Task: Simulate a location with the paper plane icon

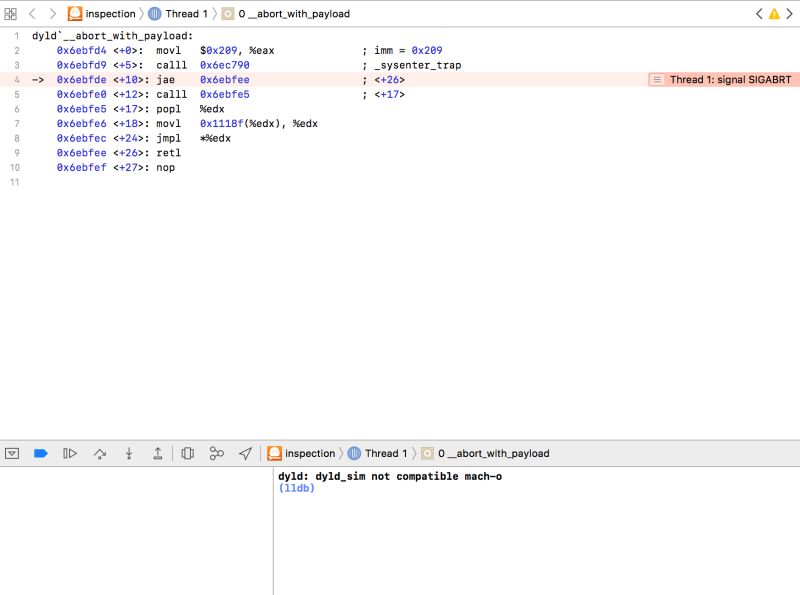Action: coord(244,453)
